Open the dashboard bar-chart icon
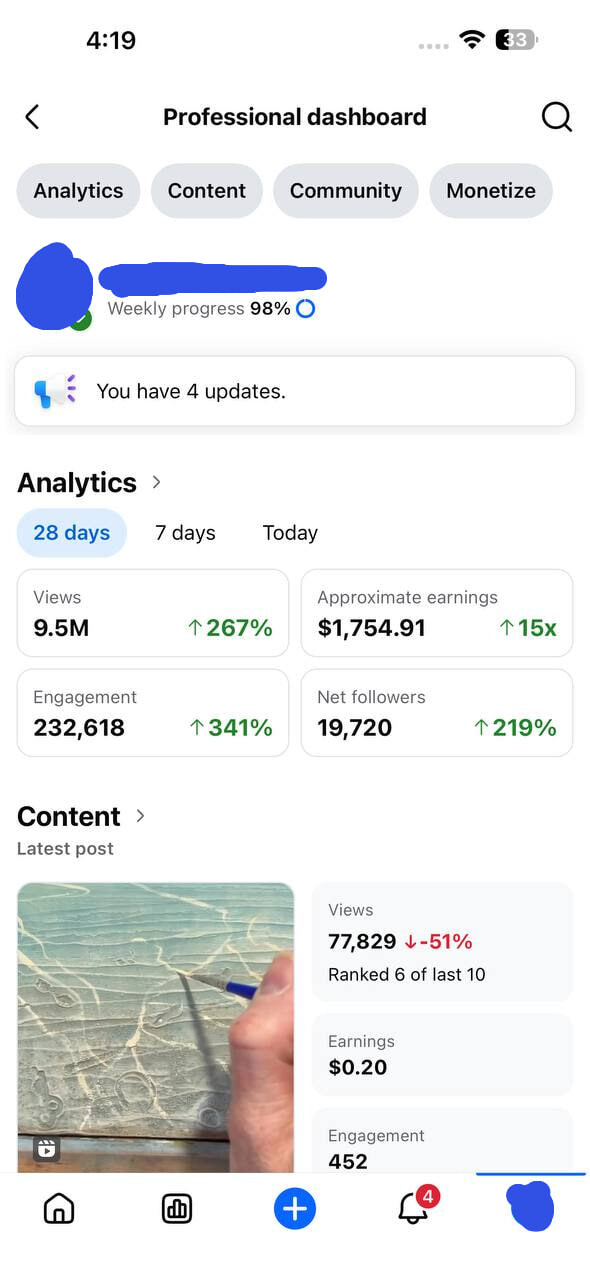 pyautogui.click(x=177, y=1209)
